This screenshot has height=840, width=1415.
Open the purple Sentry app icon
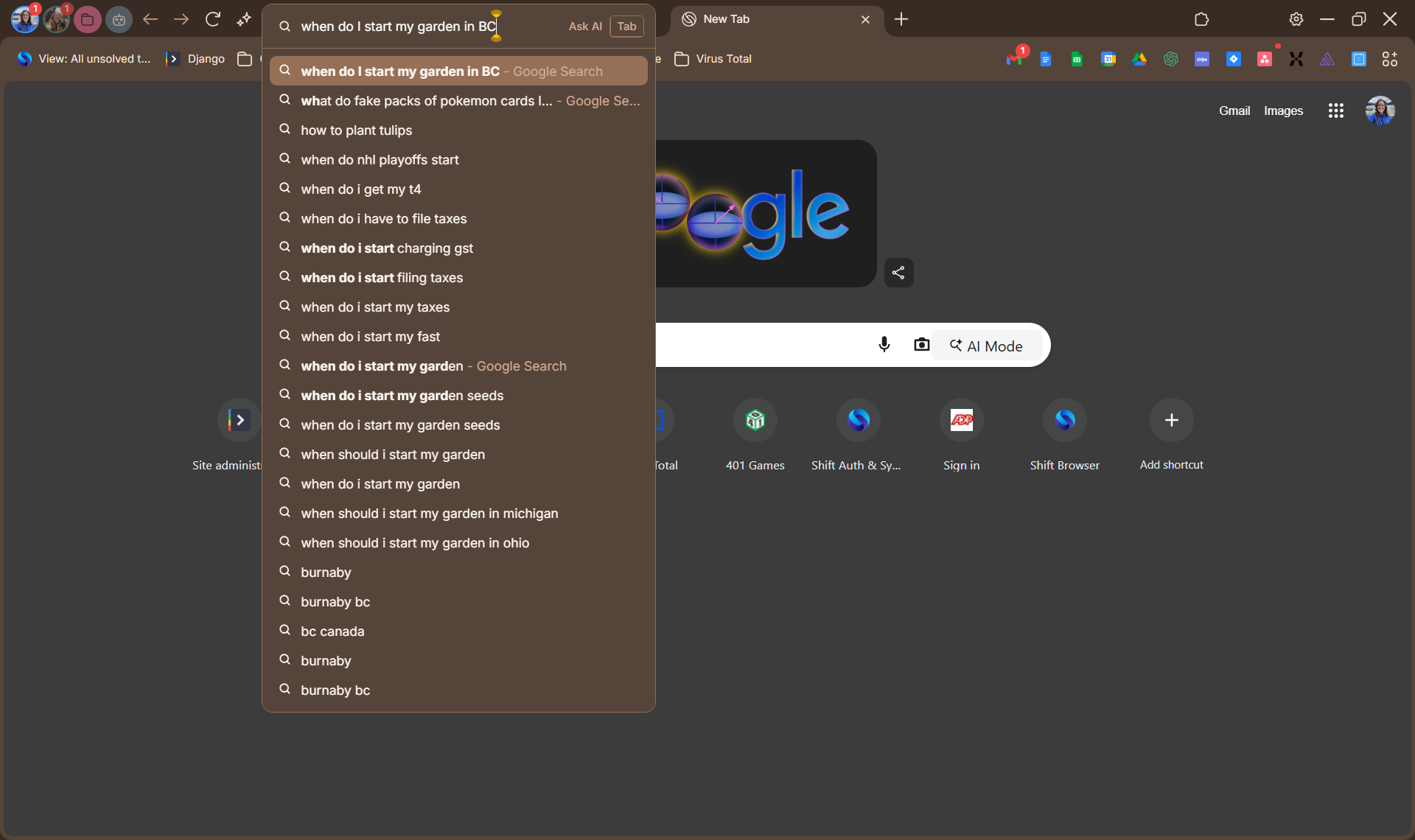pyautogui.click(x=1327, y=59)
